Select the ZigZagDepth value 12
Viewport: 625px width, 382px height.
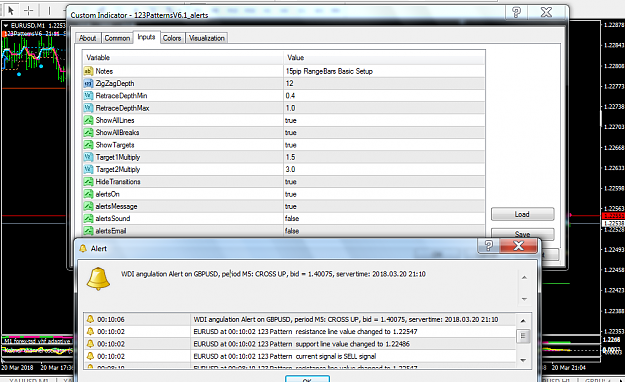click(x=289, y=83)
